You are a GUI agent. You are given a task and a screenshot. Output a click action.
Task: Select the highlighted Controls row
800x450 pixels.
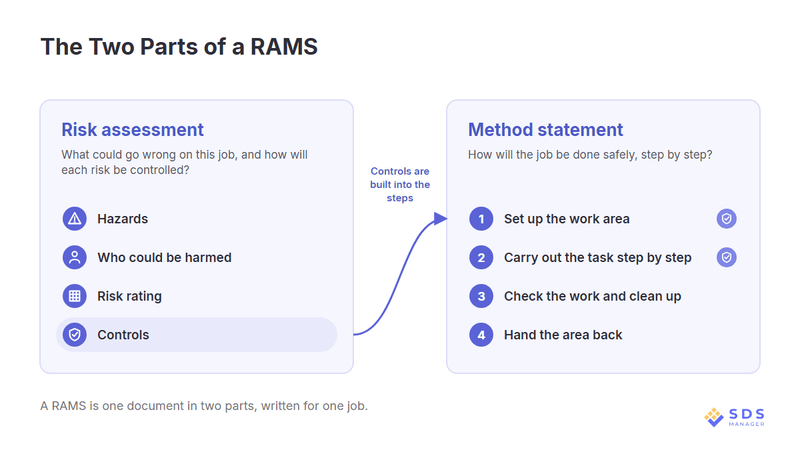click(196, 335)
